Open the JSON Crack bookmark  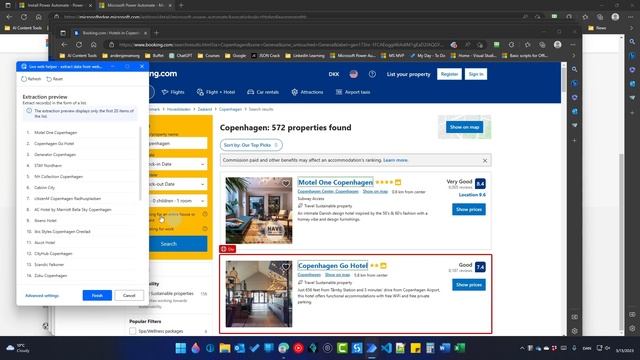click(x=266, y=56)
